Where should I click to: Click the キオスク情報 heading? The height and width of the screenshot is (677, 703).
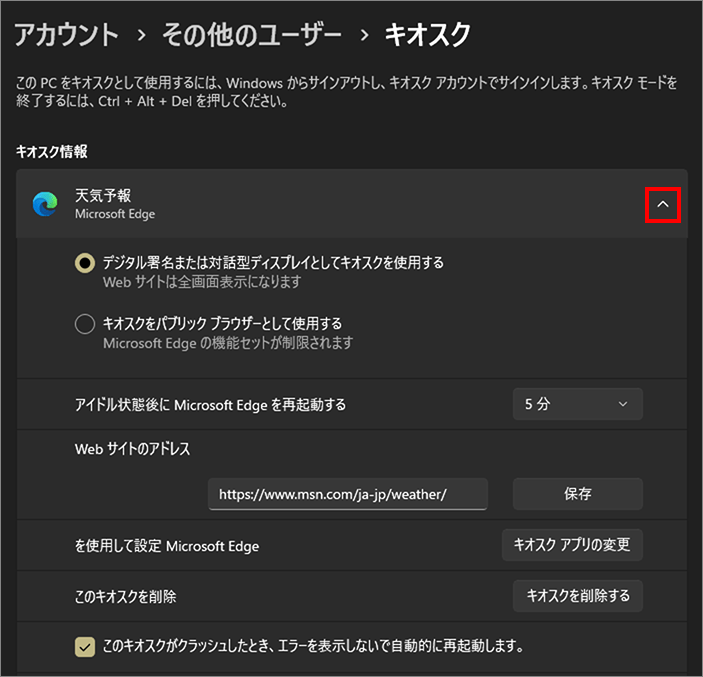[x=52, y=152]
